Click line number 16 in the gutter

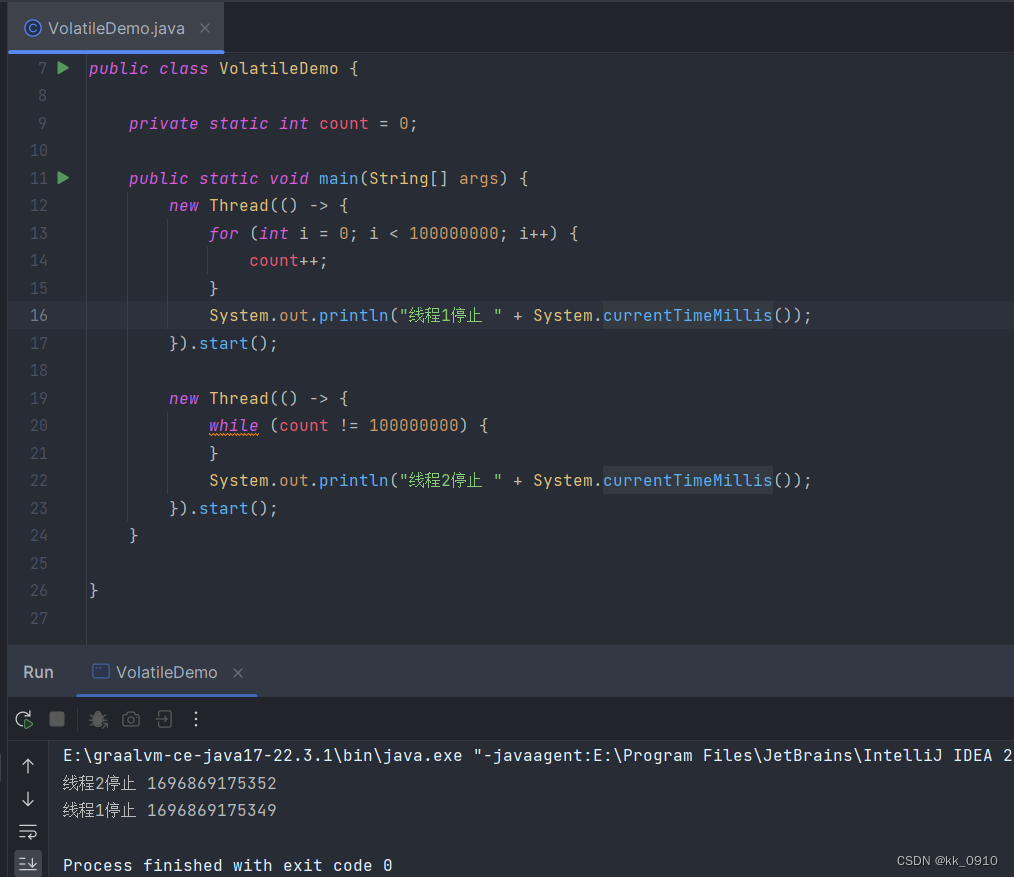tap(38, 315)
